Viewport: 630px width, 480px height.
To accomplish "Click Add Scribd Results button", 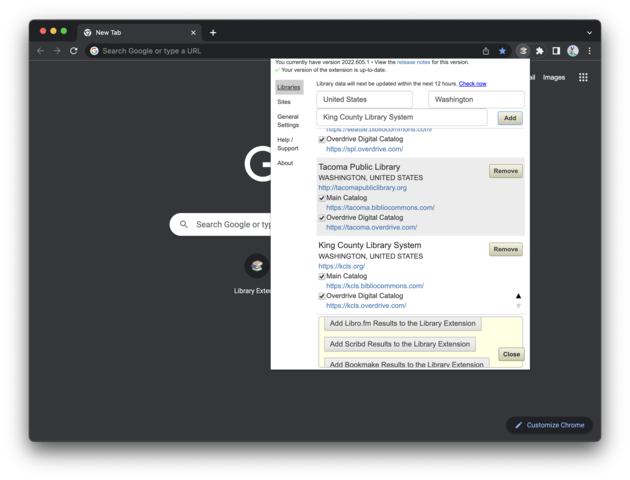I will point(400,344).
